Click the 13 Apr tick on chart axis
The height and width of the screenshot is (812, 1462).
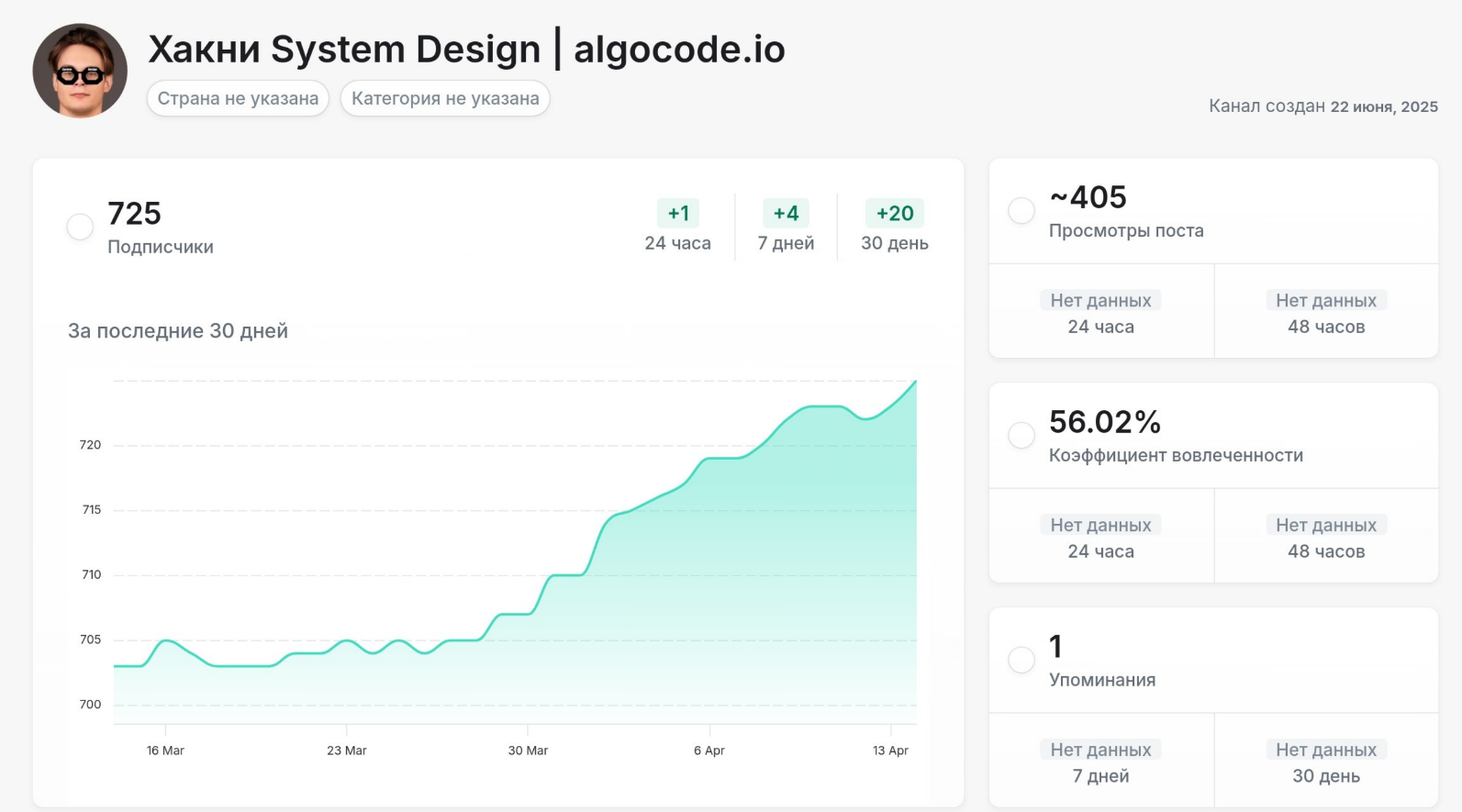890,750
